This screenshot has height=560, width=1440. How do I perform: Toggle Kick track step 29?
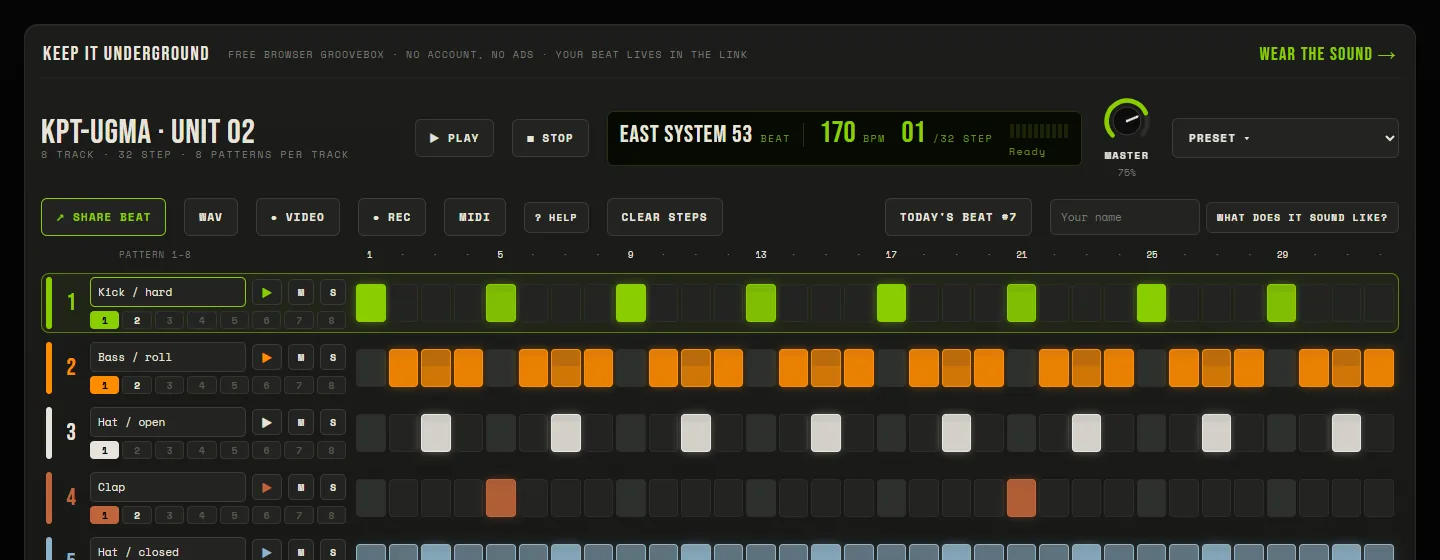pos(1281,303)
